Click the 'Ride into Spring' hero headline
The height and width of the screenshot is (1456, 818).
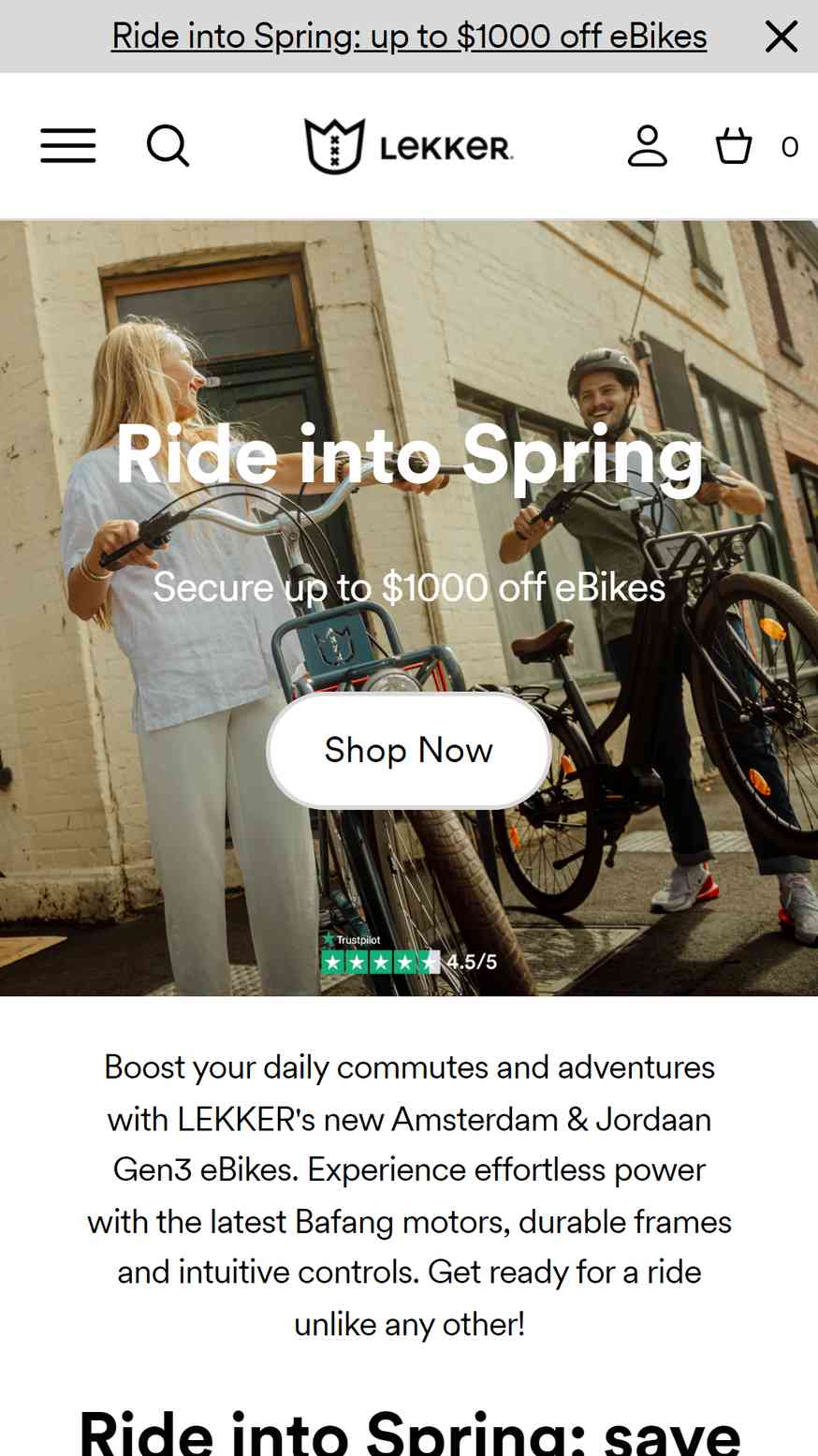pos(409,455)
